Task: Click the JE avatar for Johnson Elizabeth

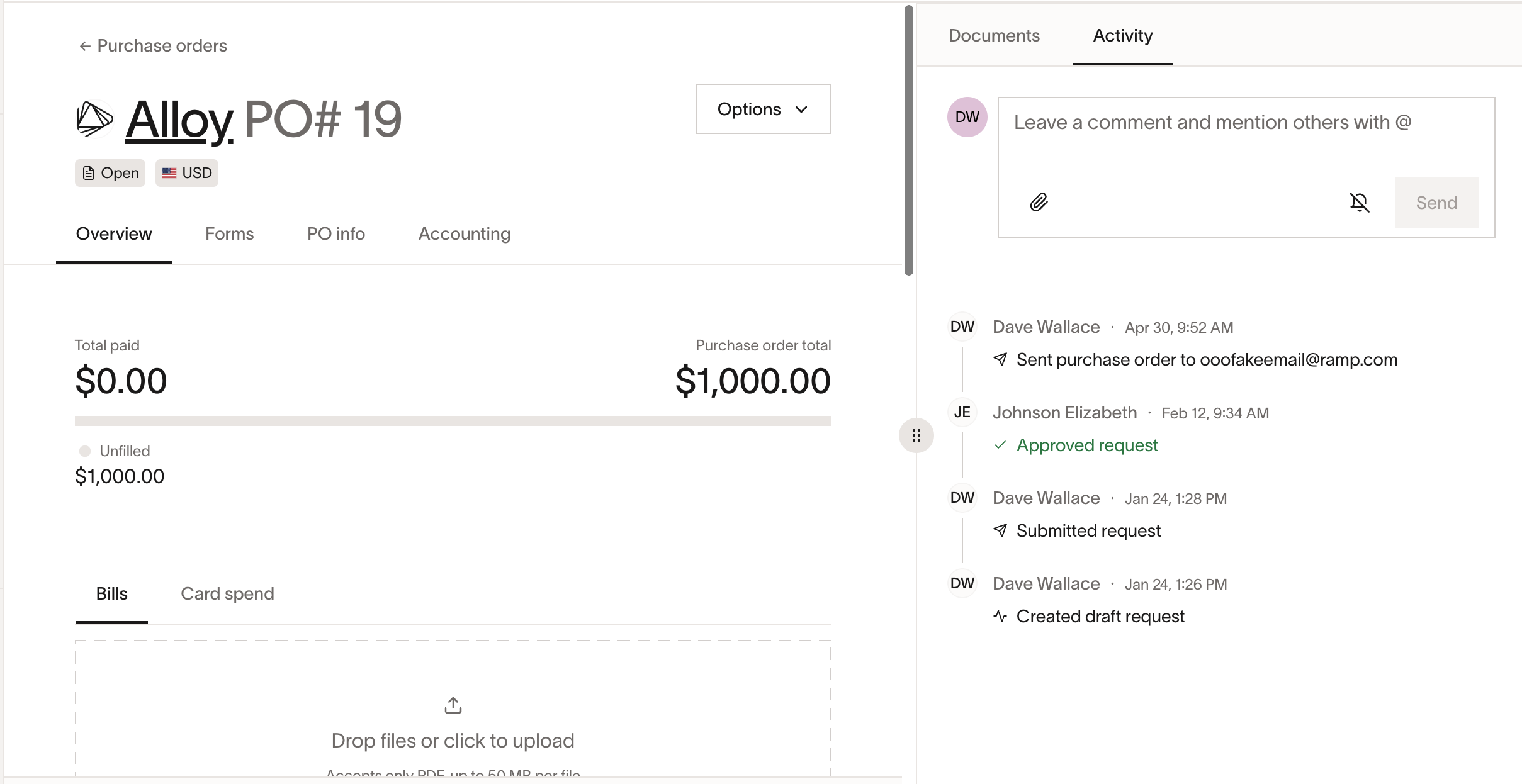Action: click(962, 412)
